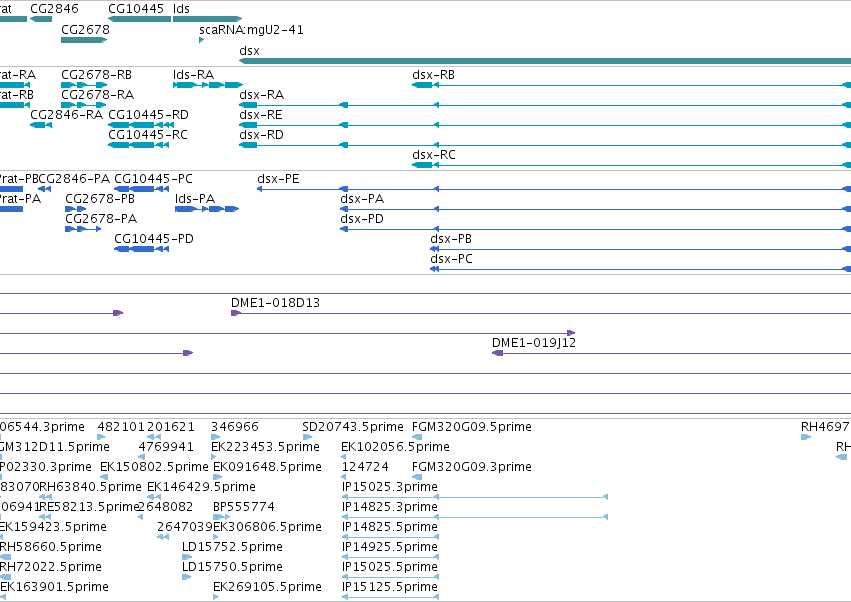Select the 4769941 EST label
This screenshot has width=851, height=602.
[166, 447]
